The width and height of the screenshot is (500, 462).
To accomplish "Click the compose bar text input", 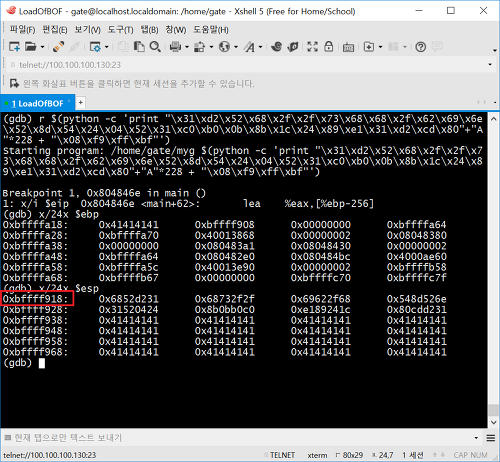I will coord(242,438).
